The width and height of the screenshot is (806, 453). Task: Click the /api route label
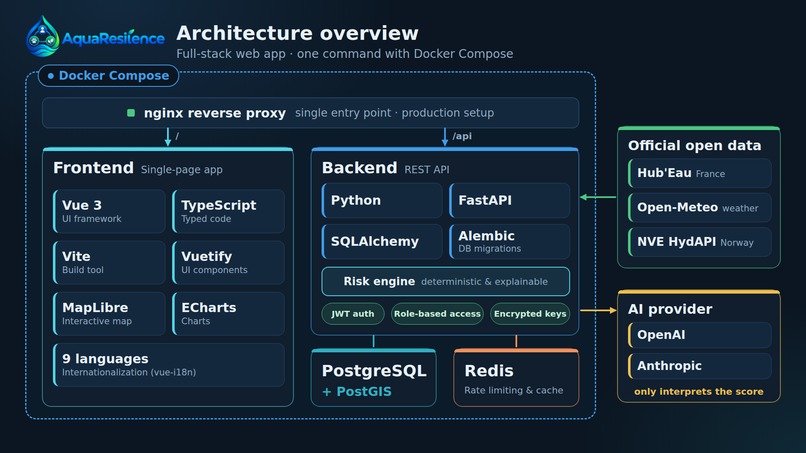click(x=462, y=136)
